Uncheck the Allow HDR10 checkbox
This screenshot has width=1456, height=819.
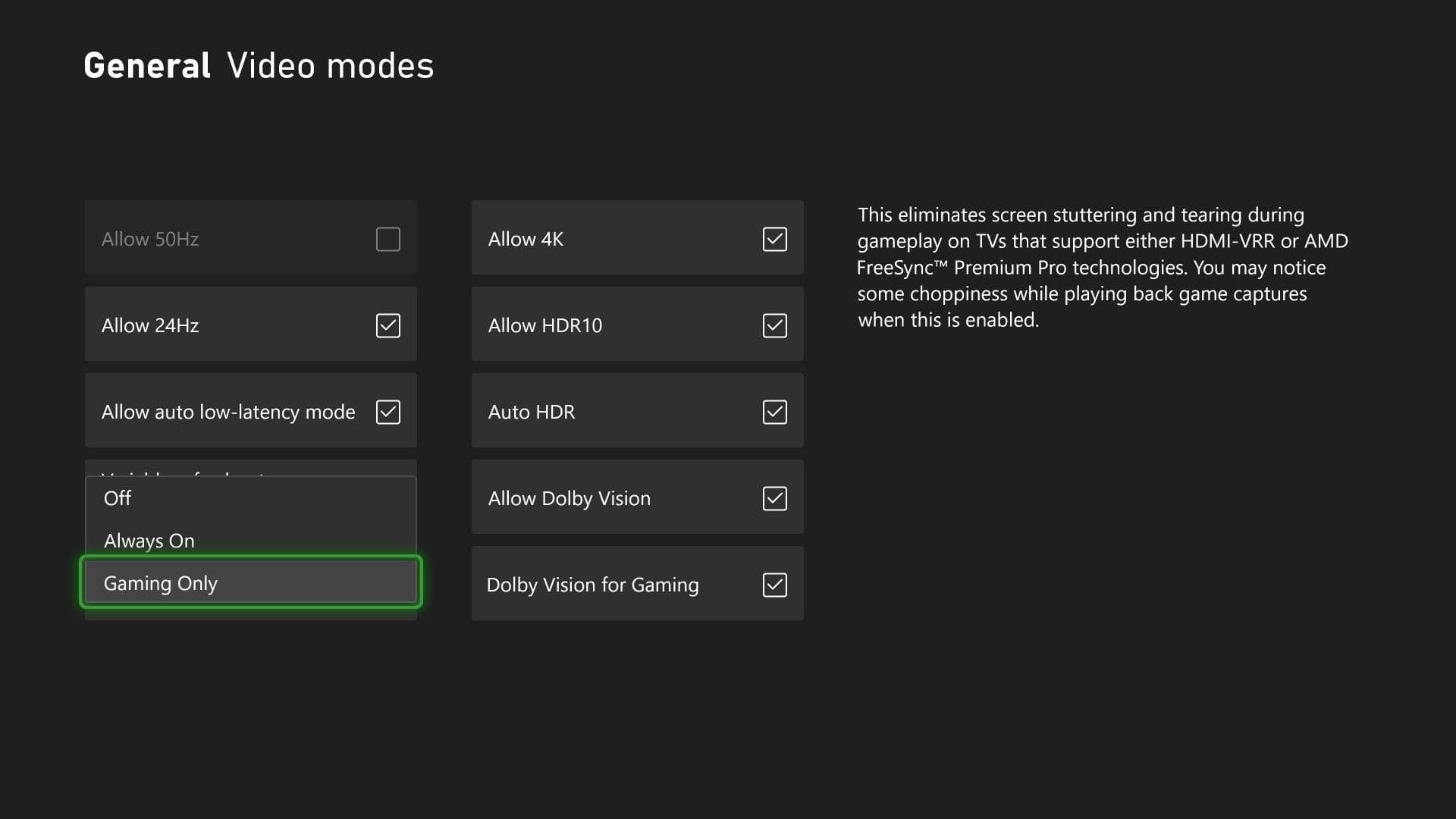774,326
